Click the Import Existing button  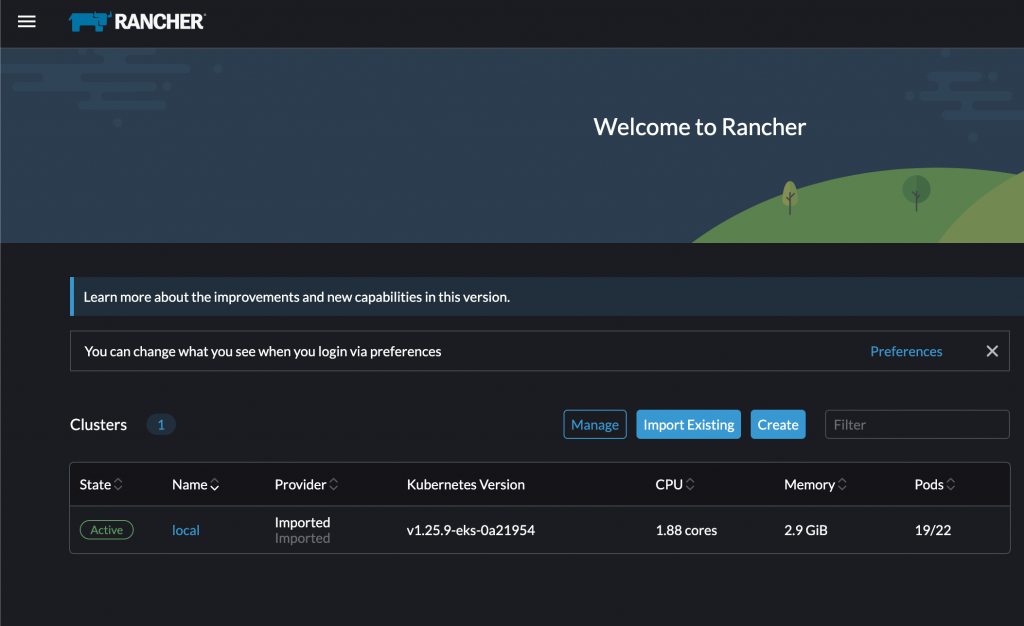688,424
